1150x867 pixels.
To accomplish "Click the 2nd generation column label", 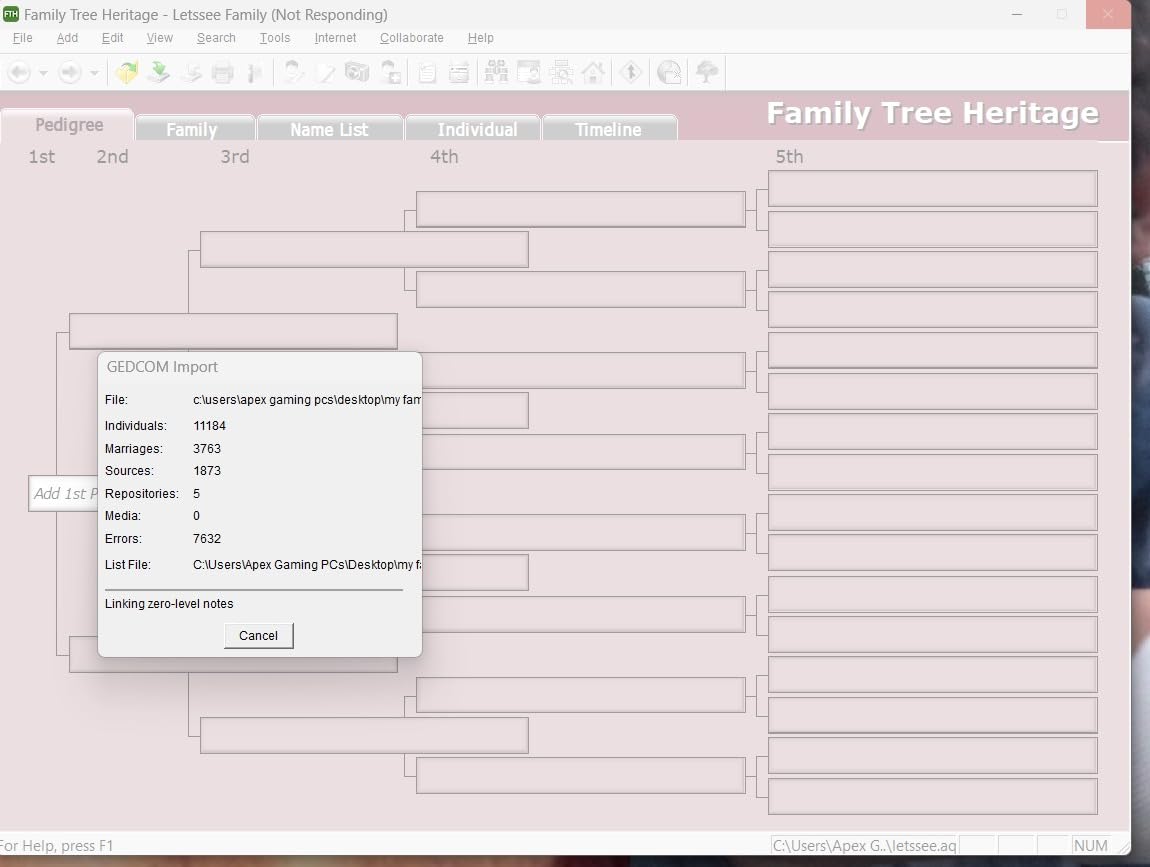I will [112, 157].
